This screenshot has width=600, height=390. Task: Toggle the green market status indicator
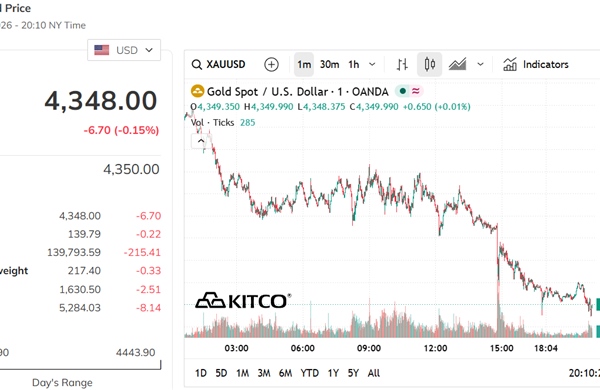(402, 91)
